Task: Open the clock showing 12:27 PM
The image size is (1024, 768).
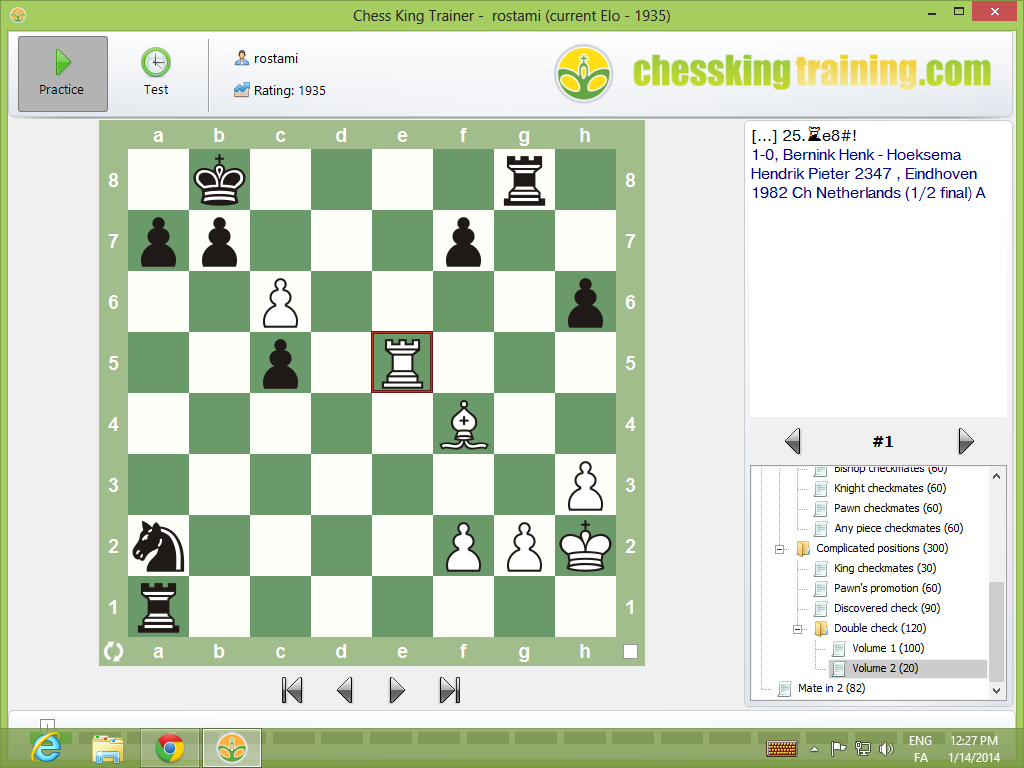Action: [974, 749]
